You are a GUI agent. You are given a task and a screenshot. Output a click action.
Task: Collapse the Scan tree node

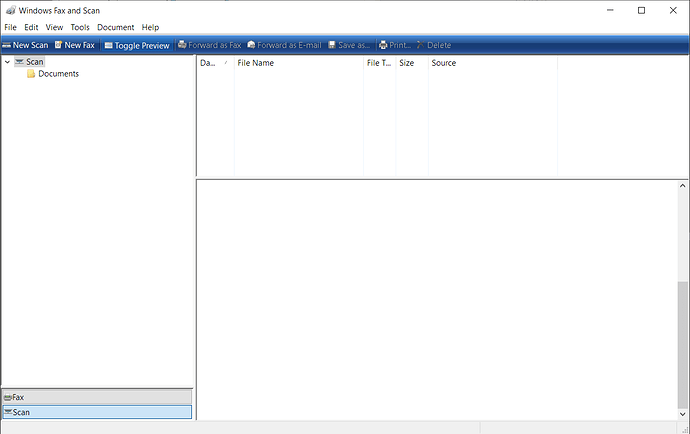(8, 62)
